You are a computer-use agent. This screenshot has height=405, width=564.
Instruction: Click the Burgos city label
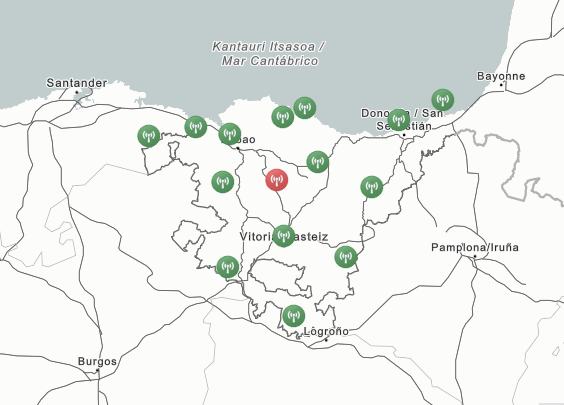(x=97, y=361)
